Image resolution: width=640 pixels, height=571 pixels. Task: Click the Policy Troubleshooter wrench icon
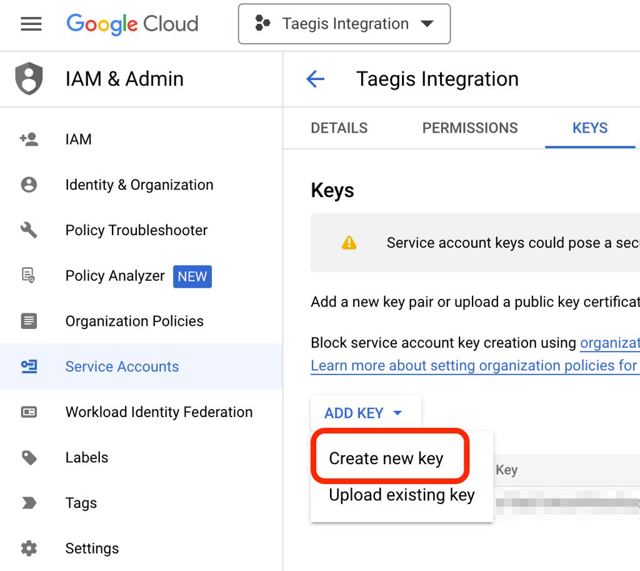[29, 230]
